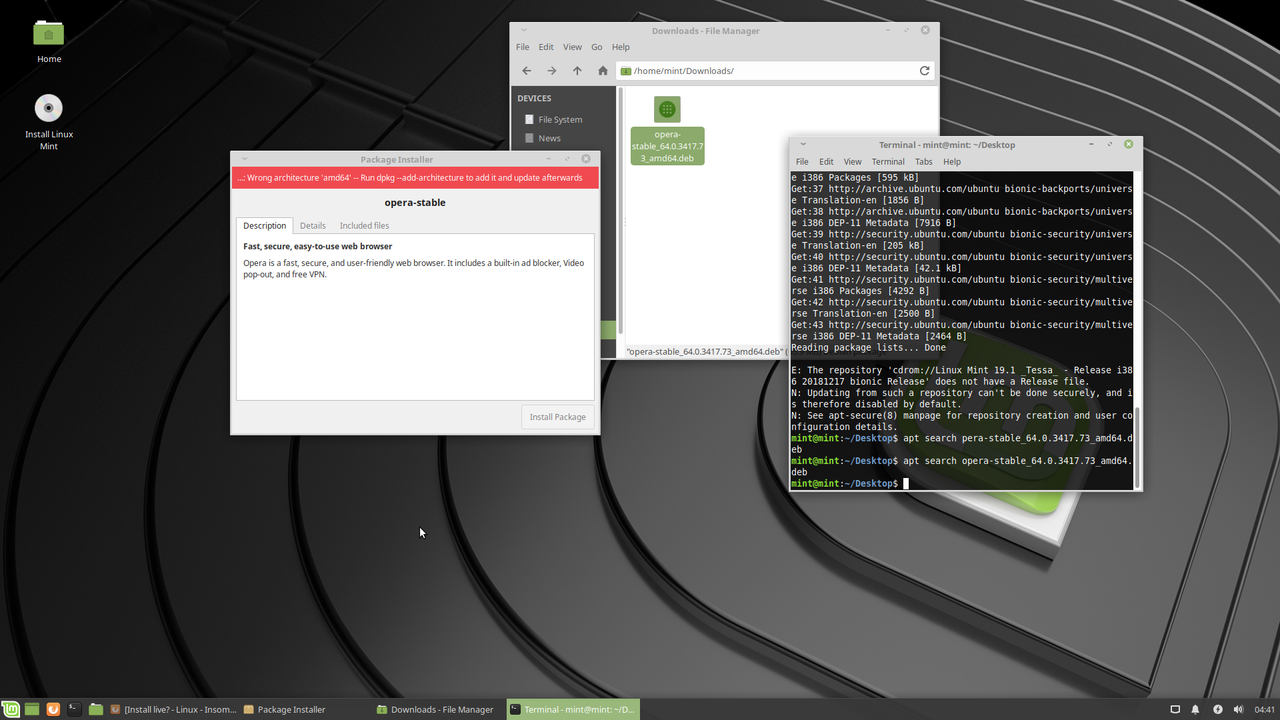
Task: Reload the Downloads folder view
Action: pos(924,71)
